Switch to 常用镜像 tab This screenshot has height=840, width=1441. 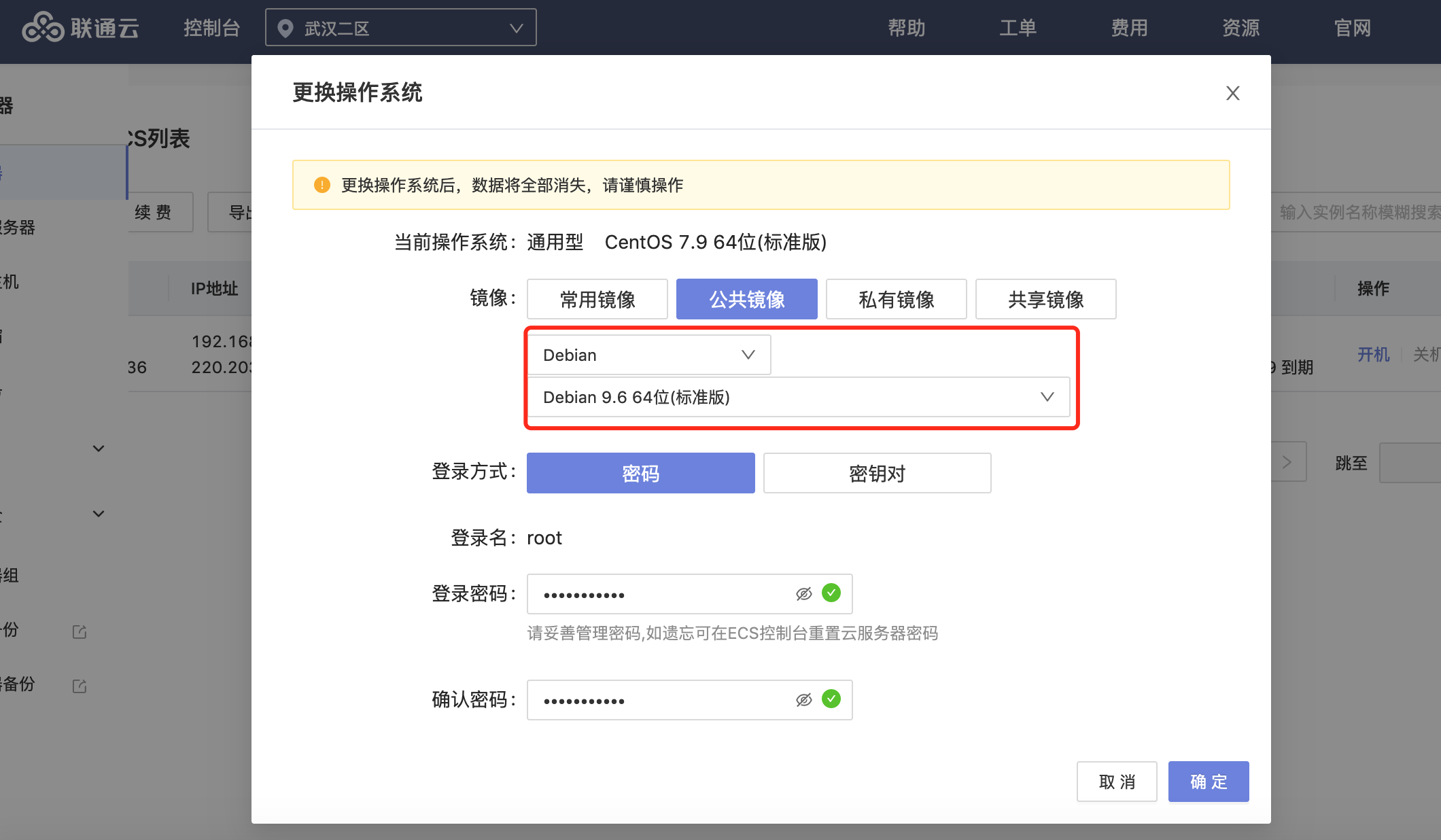pyautogui.click(x=597, y=299)
